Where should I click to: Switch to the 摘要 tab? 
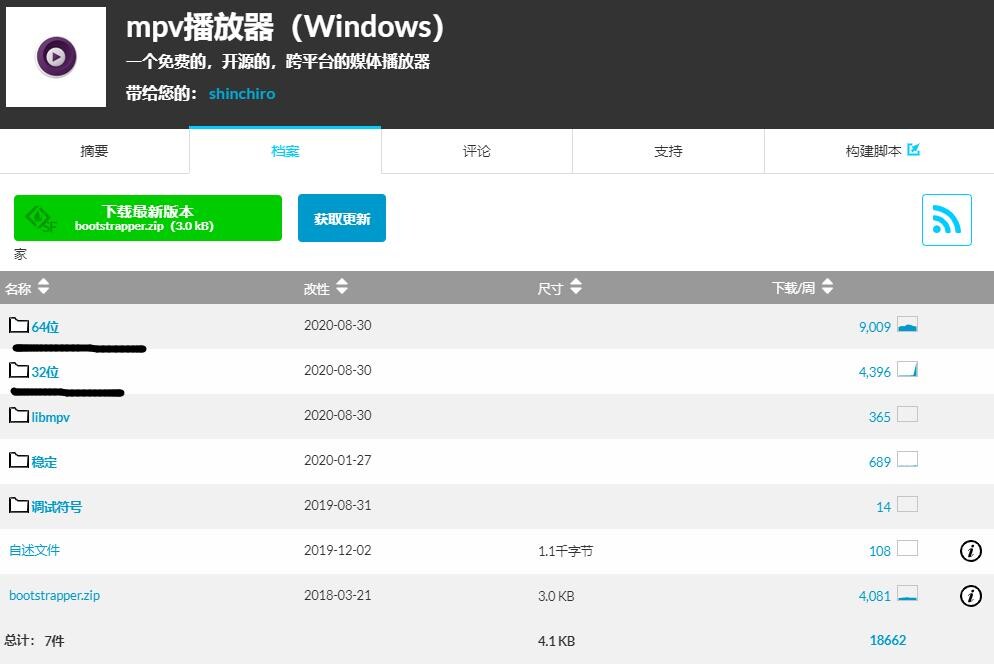94,151
